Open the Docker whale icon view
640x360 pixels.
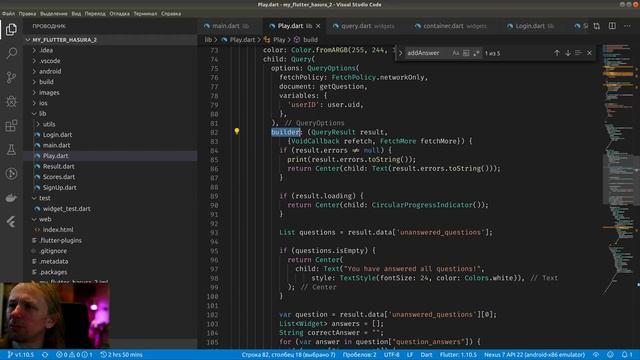pyautogui.click(x=11, y=198)
